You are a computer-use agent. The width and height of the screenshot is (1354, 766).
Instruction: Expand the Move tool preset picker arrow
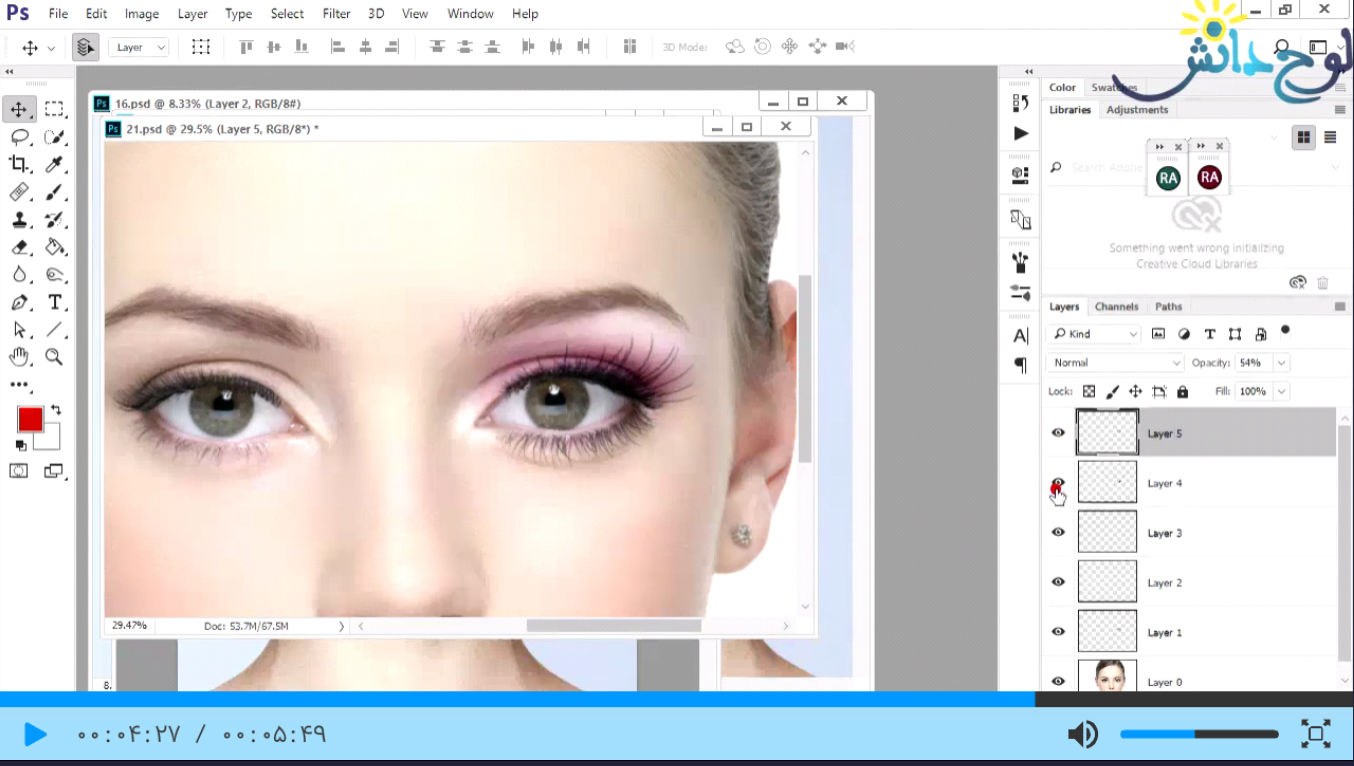pos(51,48)
